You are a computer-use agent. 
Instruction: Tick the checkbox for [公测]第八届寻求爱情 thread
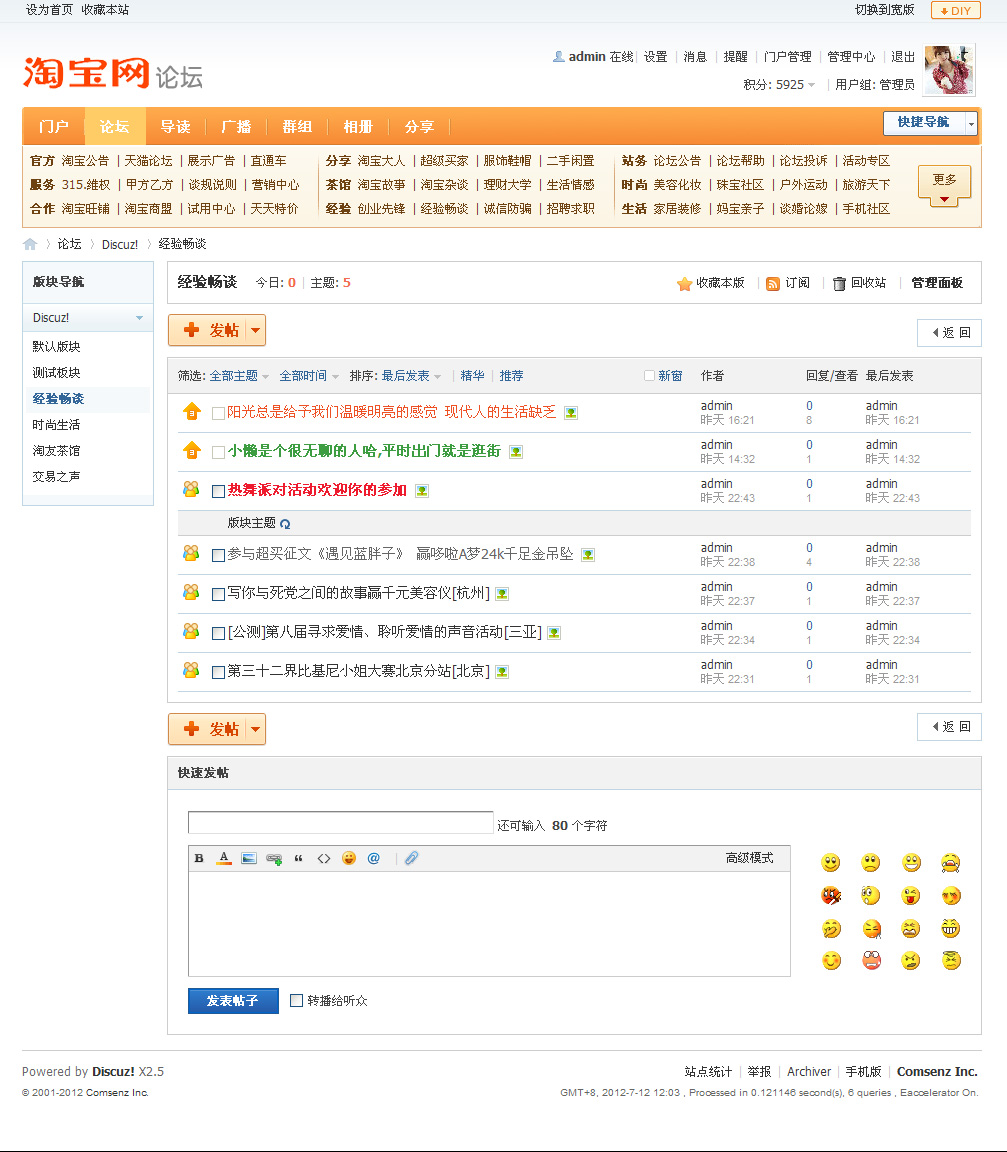click(218, 633)
